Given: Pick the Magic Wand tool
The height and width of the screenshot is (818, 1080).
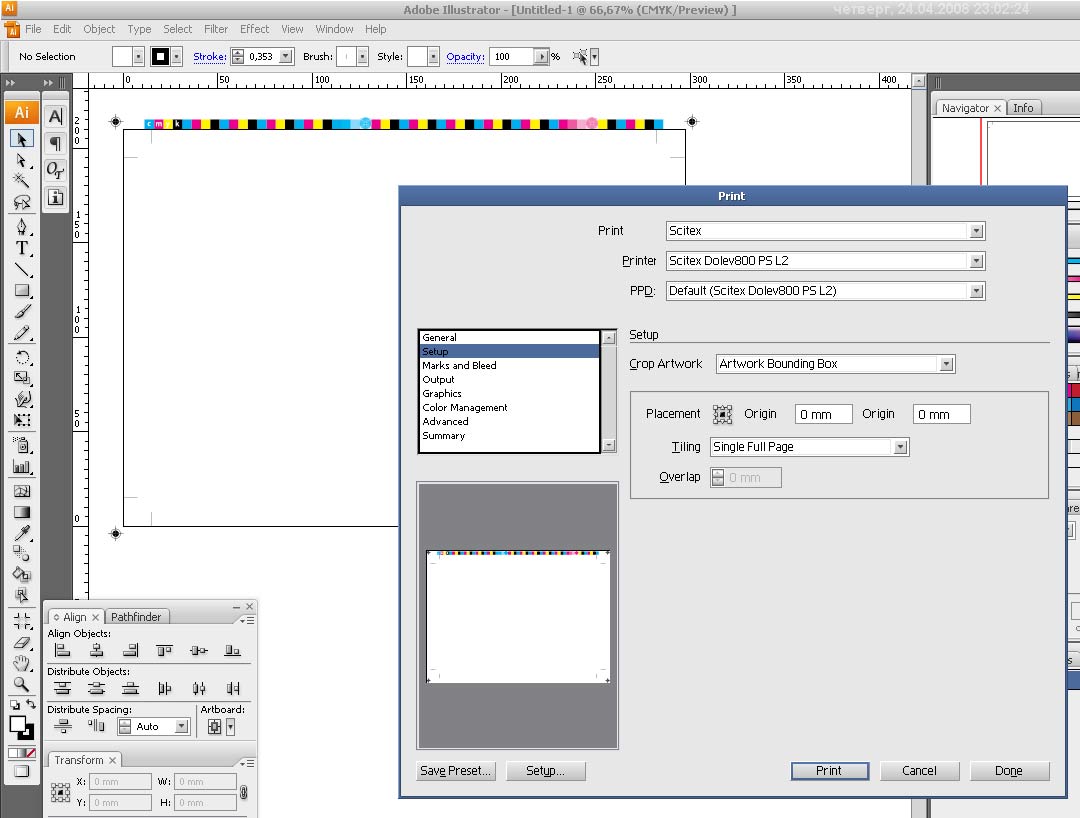Looking at the screenshot, I should [x=22, y=180].
